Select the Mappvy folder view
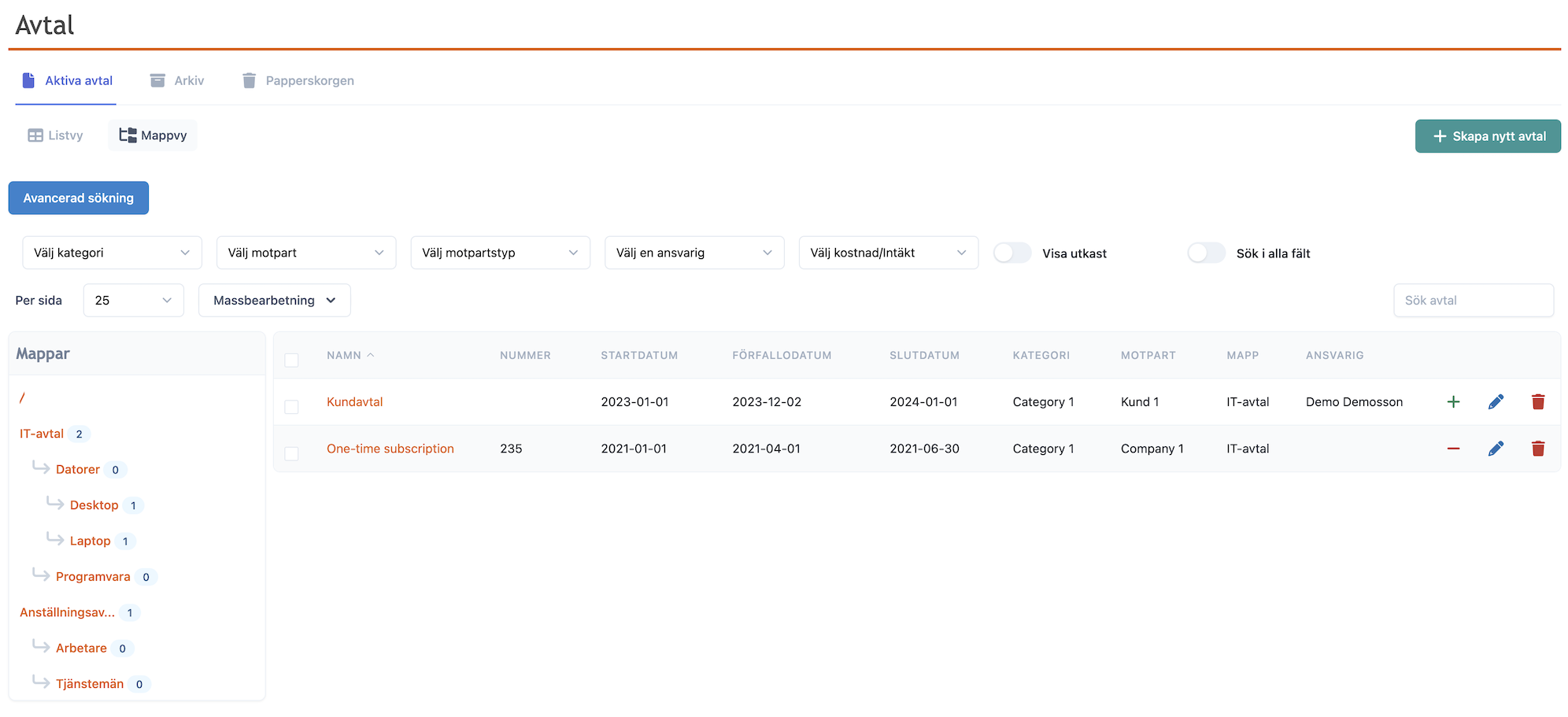 153,135
